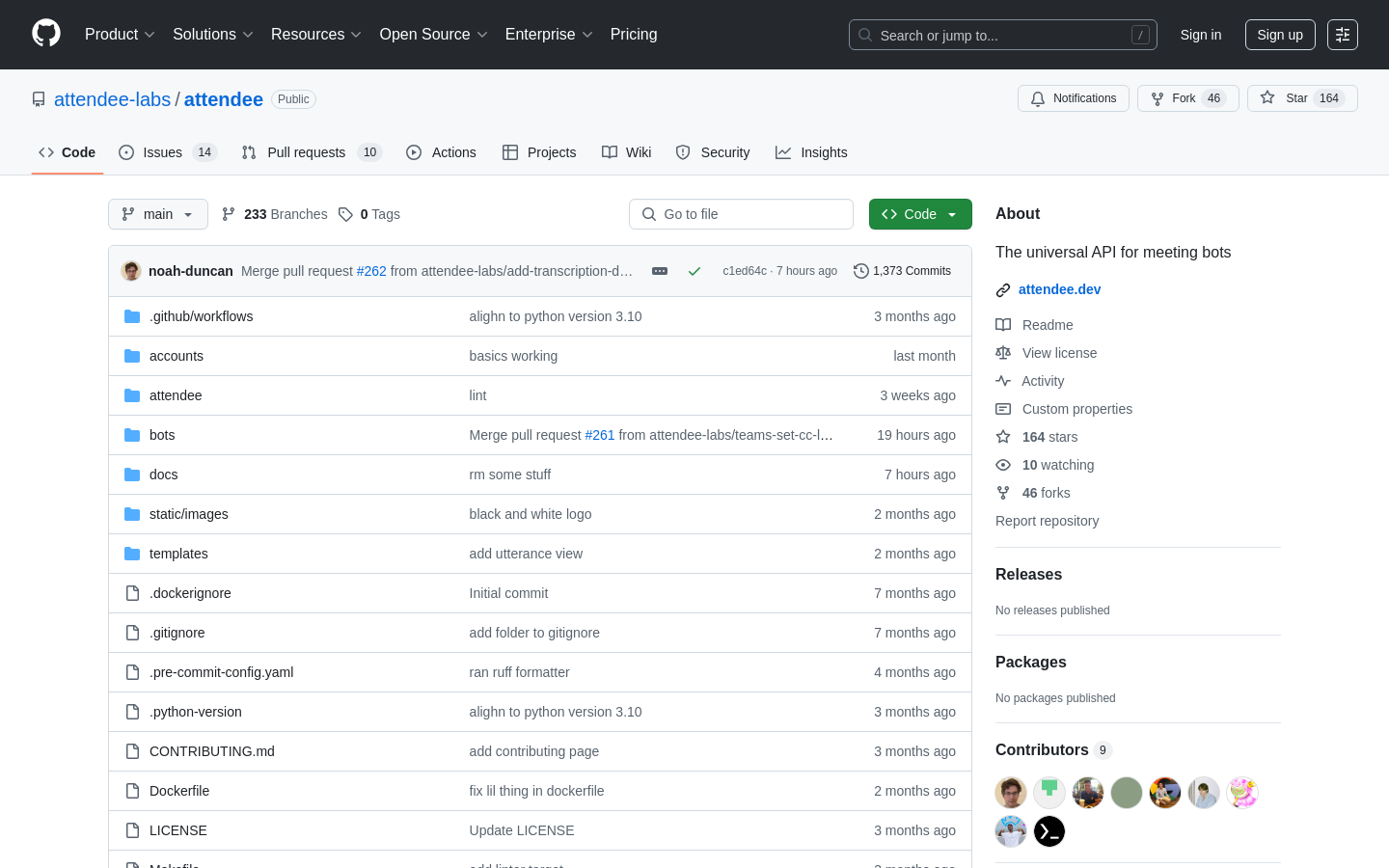Click the terminal-icon contributor avatar
This screenshot has height=868, width=1389.
[x=1049, y=831]
